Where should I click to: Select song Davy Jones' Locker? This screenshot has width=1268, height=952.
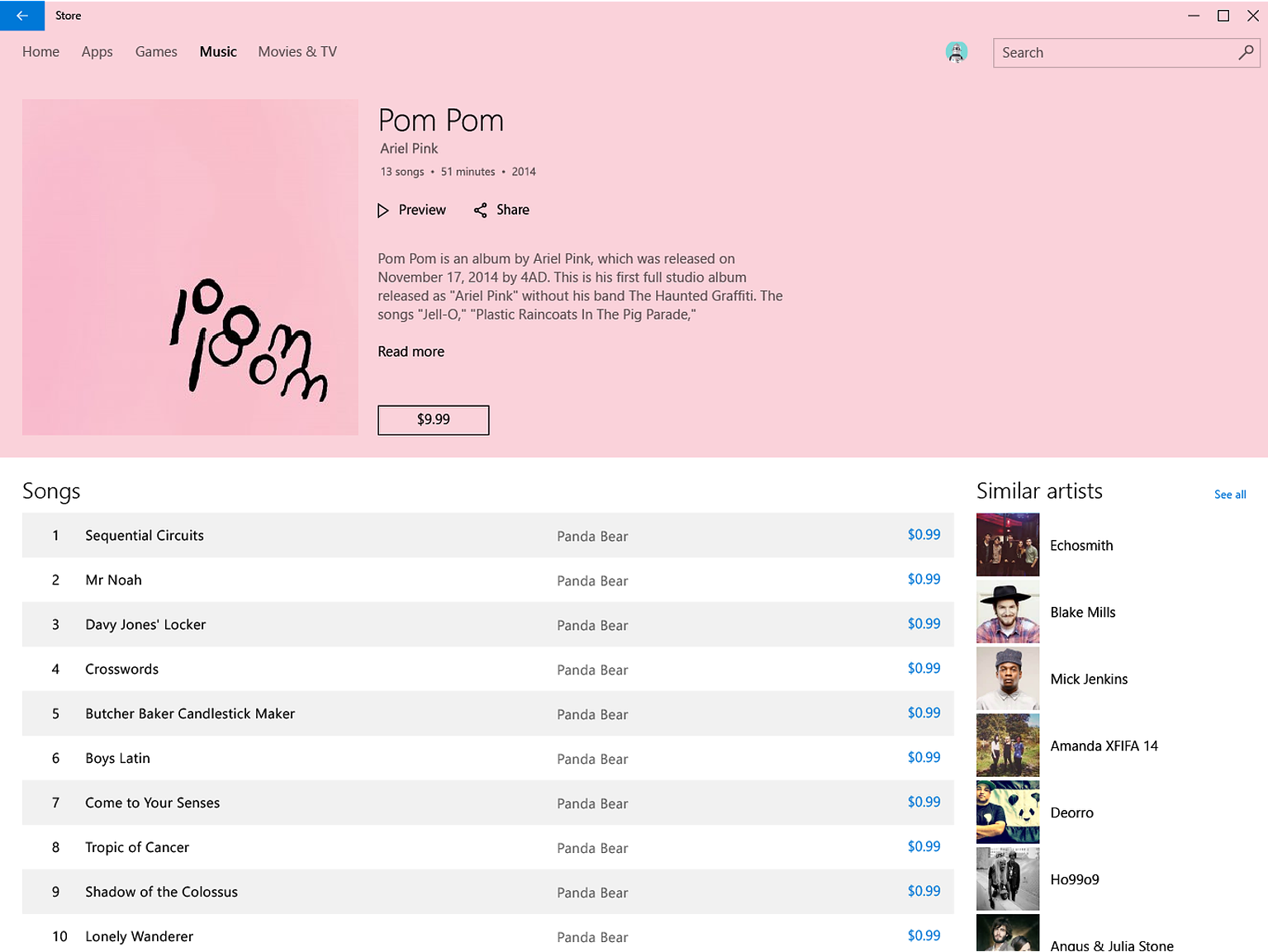pos(488,624)
